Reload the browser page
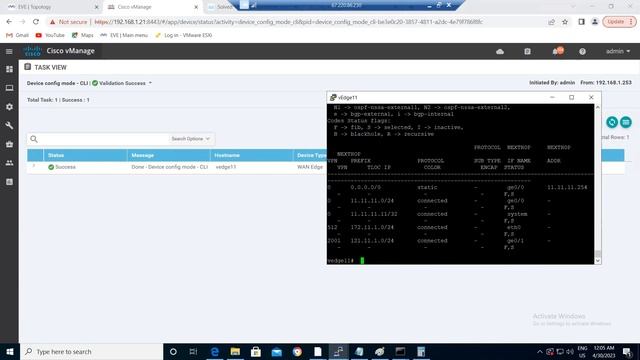Image resolution: width=640 pixels, height=360 pixels. (x=36, y=22)
